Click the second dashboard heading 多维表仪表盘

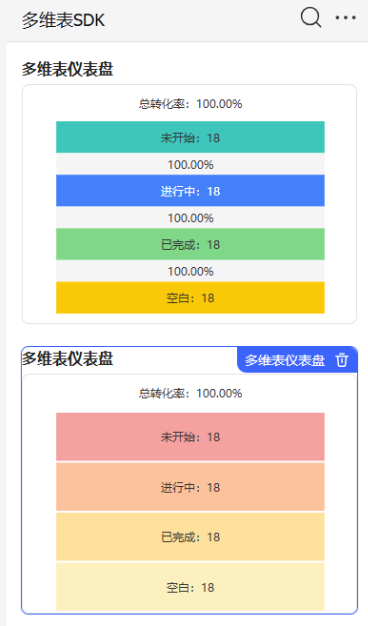coord(67,359)
